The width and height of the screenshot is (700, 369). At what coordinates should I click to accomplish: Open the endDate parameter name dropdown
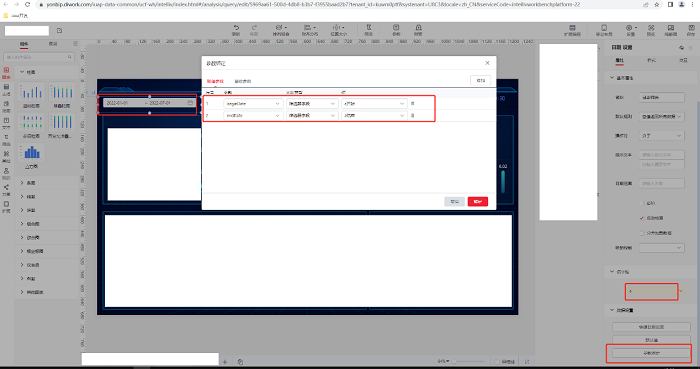(x=253, y=115)
